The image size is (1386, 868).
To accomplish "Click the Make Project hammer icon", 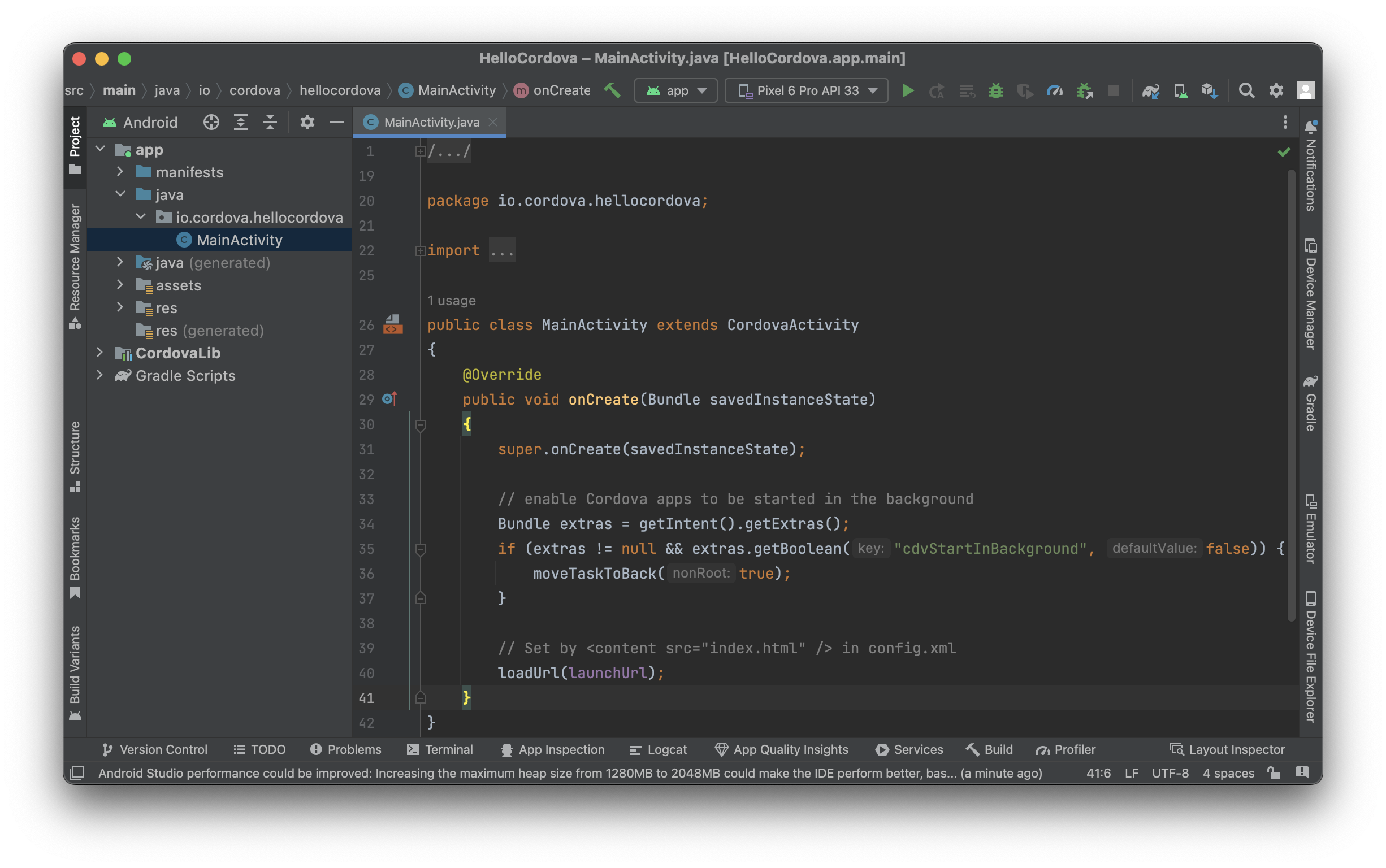I will (x=612, y=90).
